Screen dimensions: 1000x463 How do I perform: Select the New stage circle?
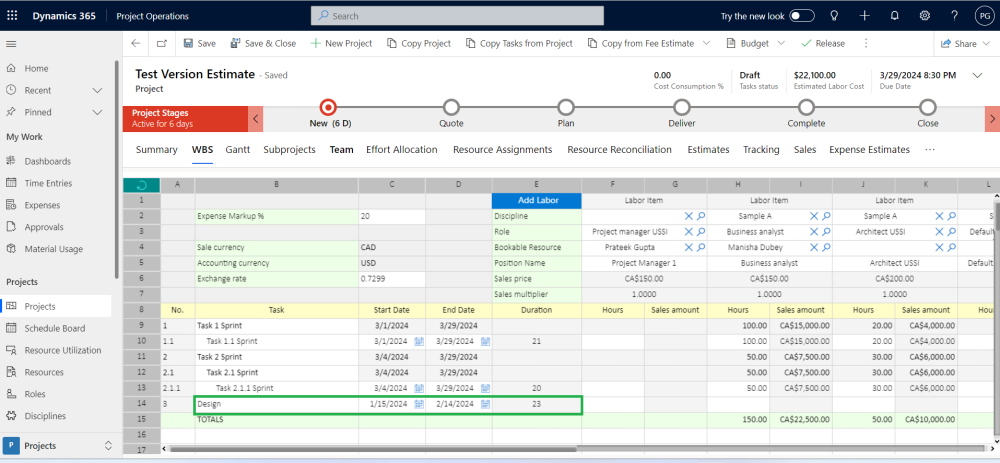pyautogui.click(x=328, y=107)
